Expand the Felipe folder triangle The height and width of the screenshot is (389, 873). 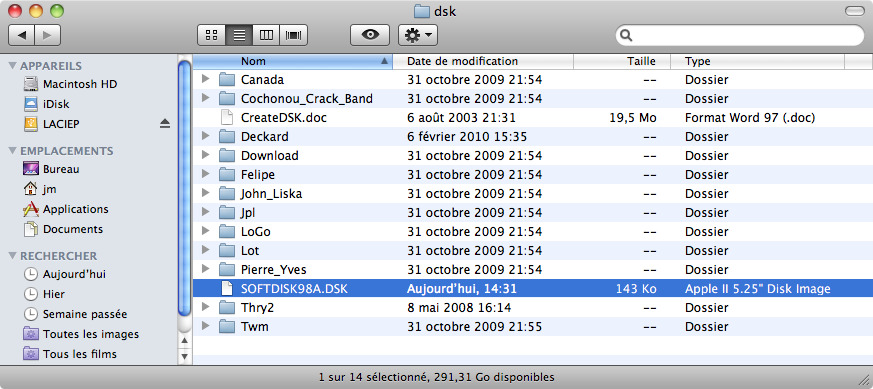tap(205, 174)
